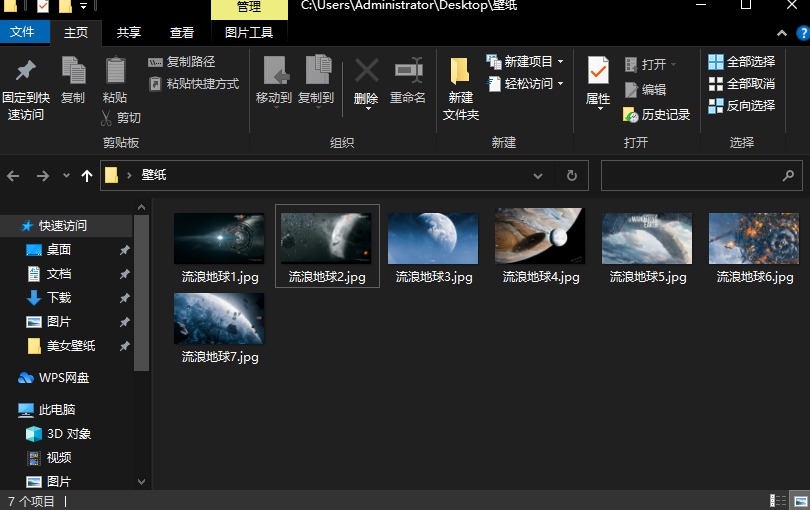The image size is (810, 510).
Task: Select thumbnail 流浪地球5.jpg
Action: [647, 238]
